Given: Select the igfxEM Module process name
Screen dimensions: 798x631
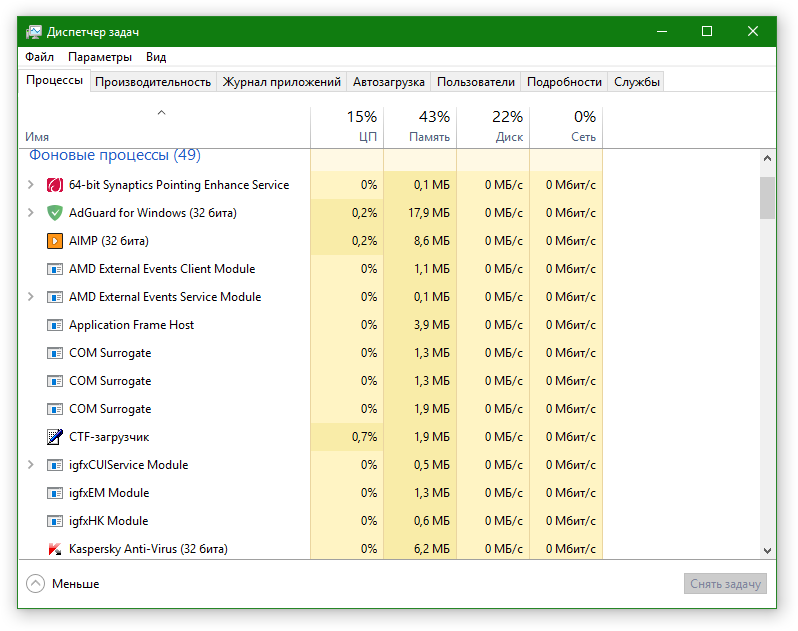Looking at the screenshot, I should pyautogui.click(x=109, y=493).
